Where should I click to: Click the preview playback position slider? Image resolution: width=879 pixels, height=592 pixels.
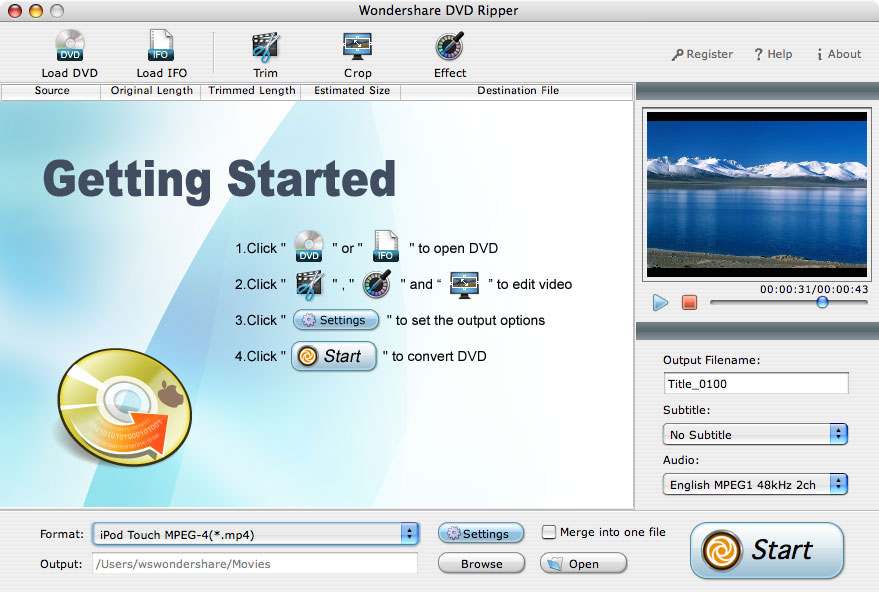pos(789,303)
